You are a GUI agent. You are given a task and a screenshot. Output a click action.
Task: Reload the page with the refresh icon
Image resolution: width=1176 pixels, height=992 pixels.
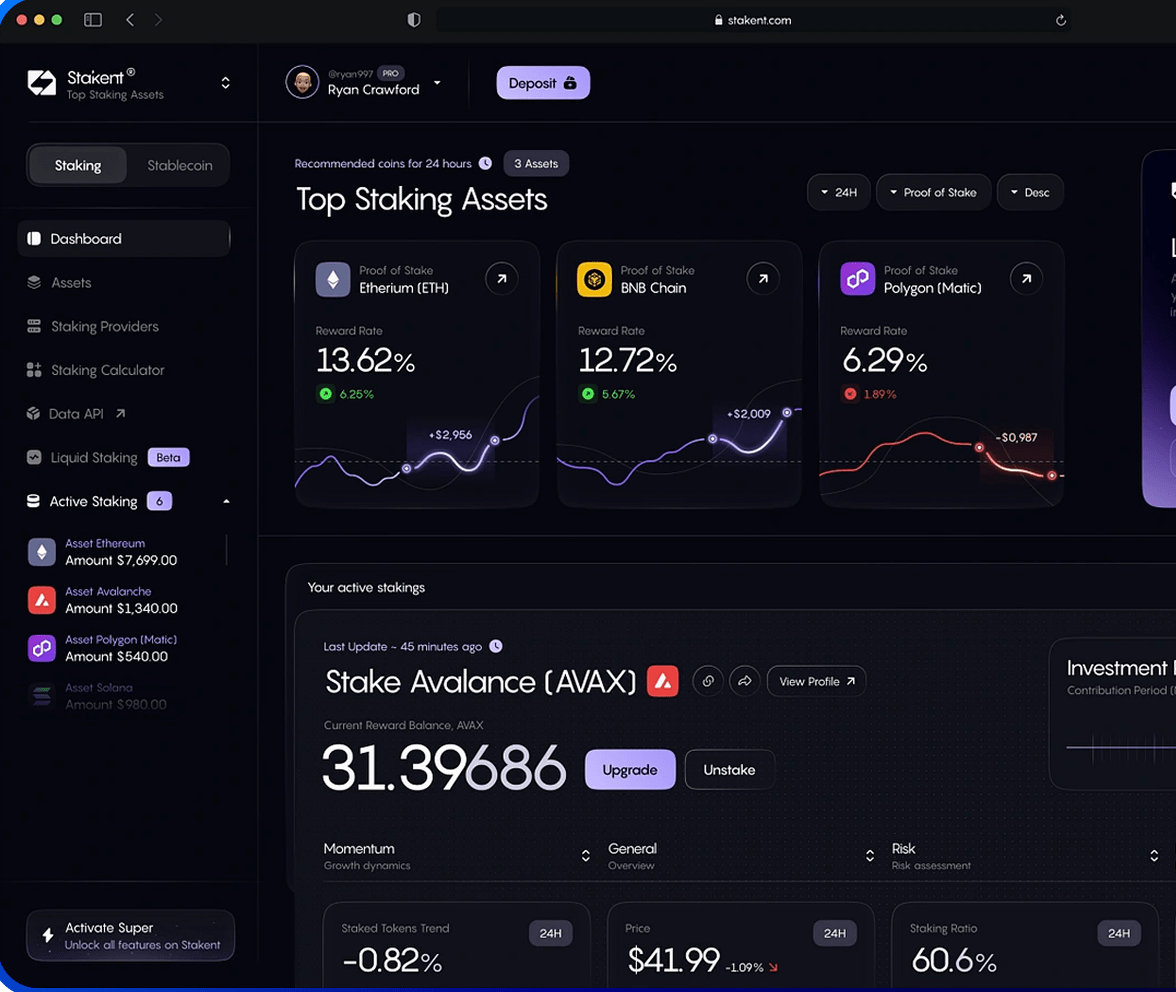1060,20
